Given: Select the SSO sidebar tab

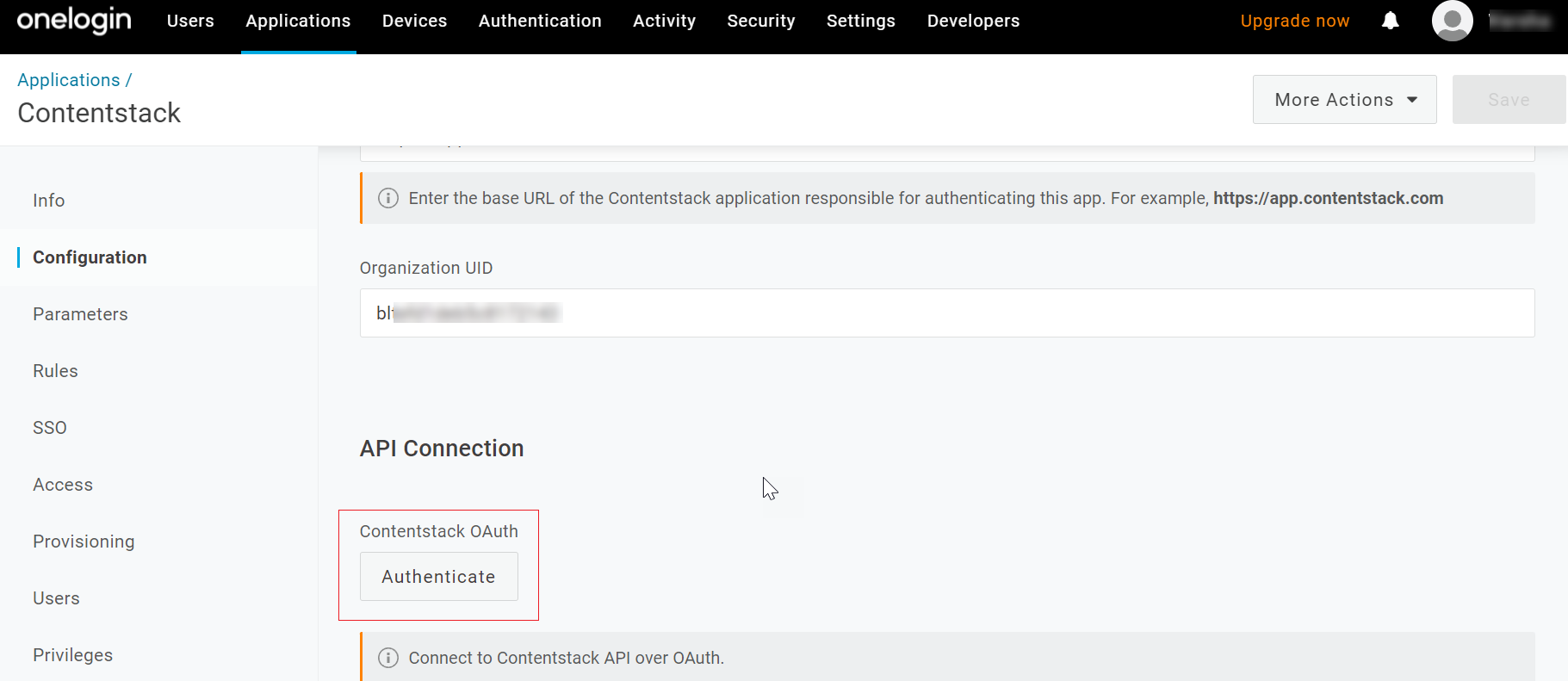Looking at the screenshot, I should [50, 428].
